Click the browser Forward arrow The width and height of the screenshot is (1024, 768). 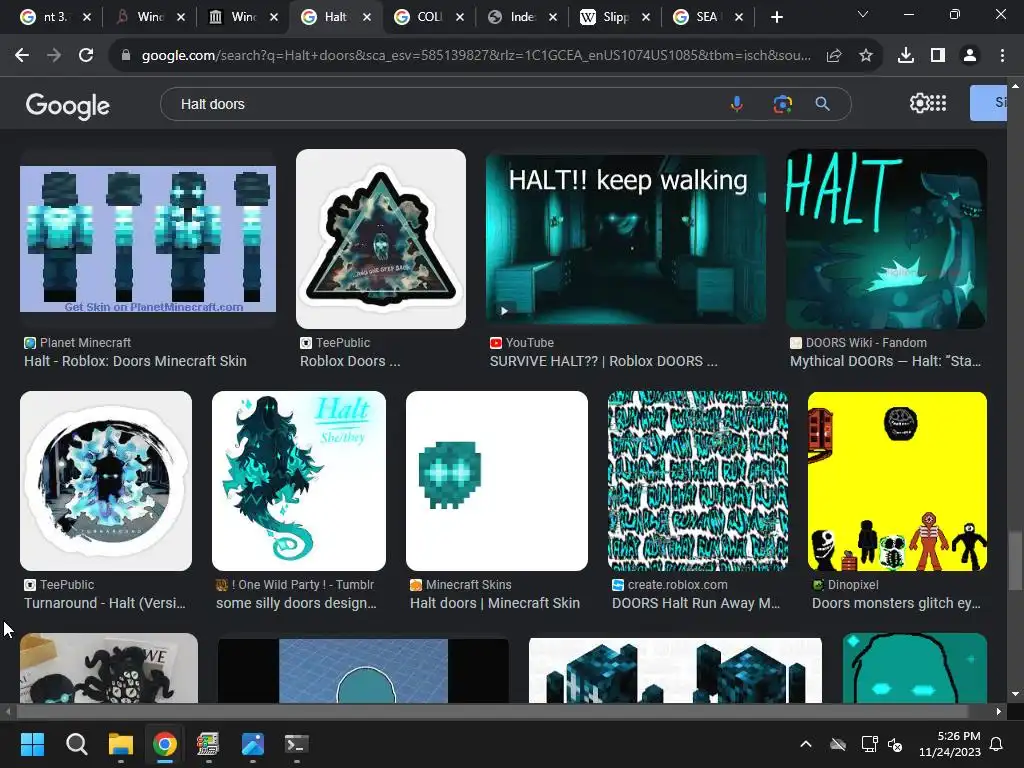pyautogui.click(x=54, y=56)
